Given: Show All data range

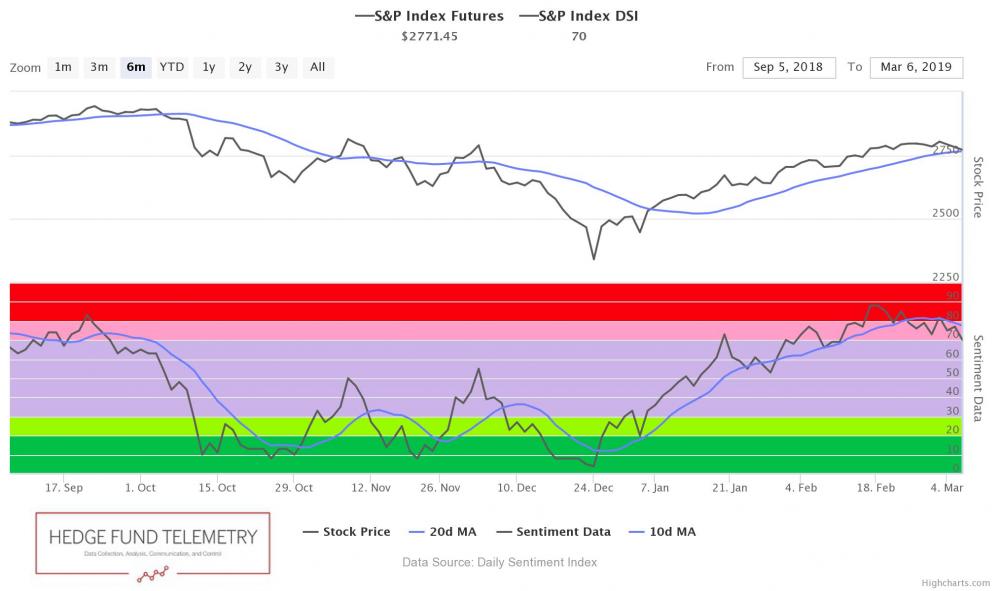Looking at the screenshot, I should tap(318, 67).
